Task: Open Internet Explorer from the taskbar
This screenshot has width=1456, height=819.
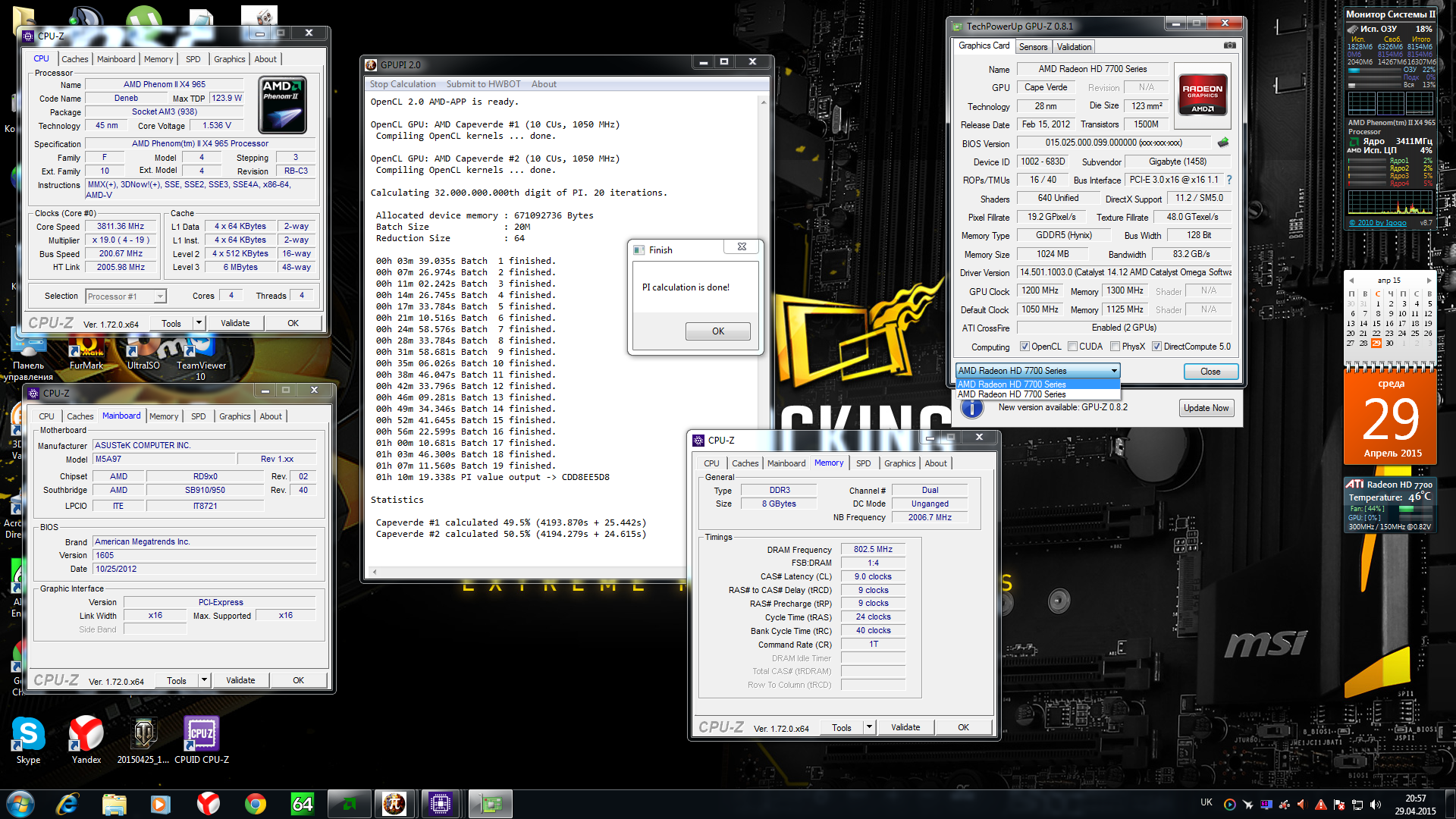Action: (67, 804)
